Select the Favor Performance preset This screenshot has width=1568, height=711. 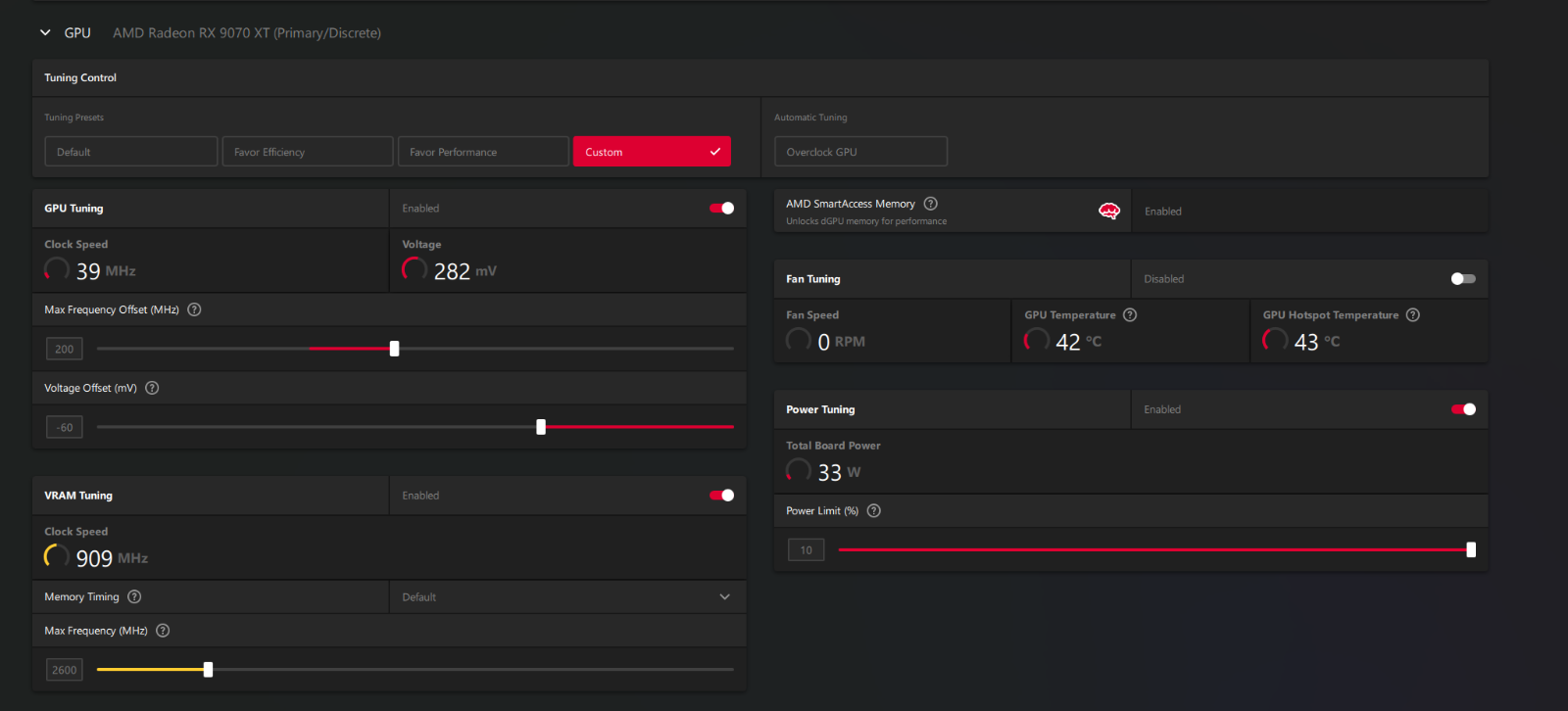tap(483, 152)
